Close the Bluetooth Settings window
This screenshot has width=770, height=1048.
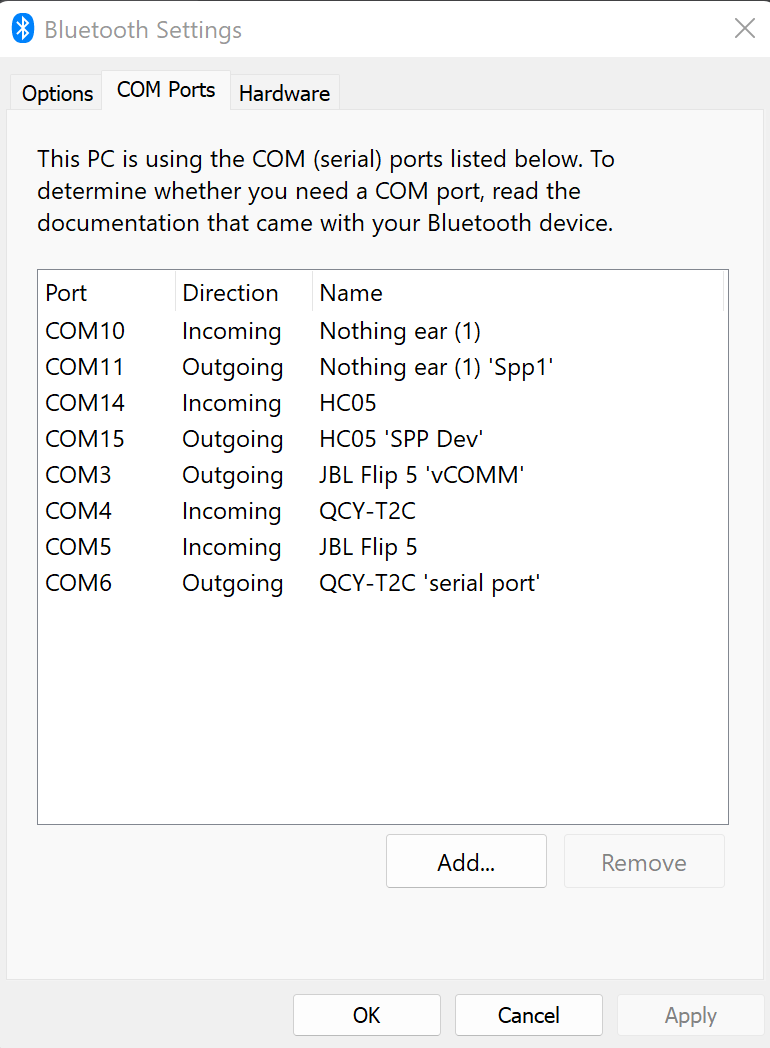[745, 29]
